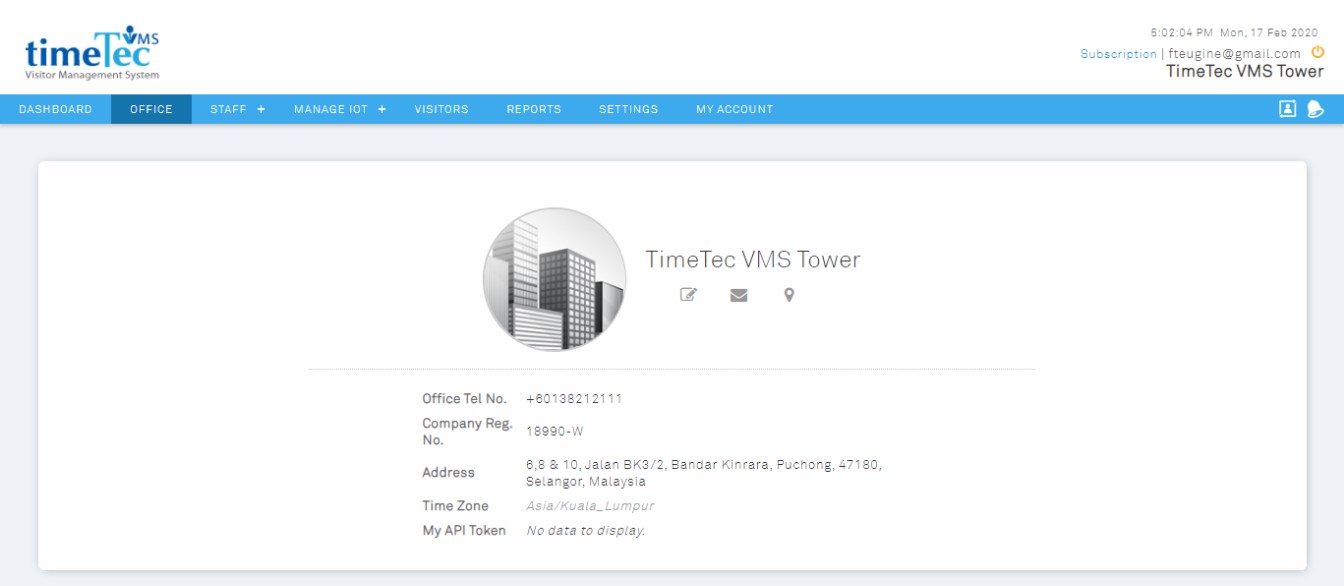The width and height of the screenshot is (1344, 586).
Task: Click the Asia/Kuala_Lumpur time zone value
Action: [590, 506]
